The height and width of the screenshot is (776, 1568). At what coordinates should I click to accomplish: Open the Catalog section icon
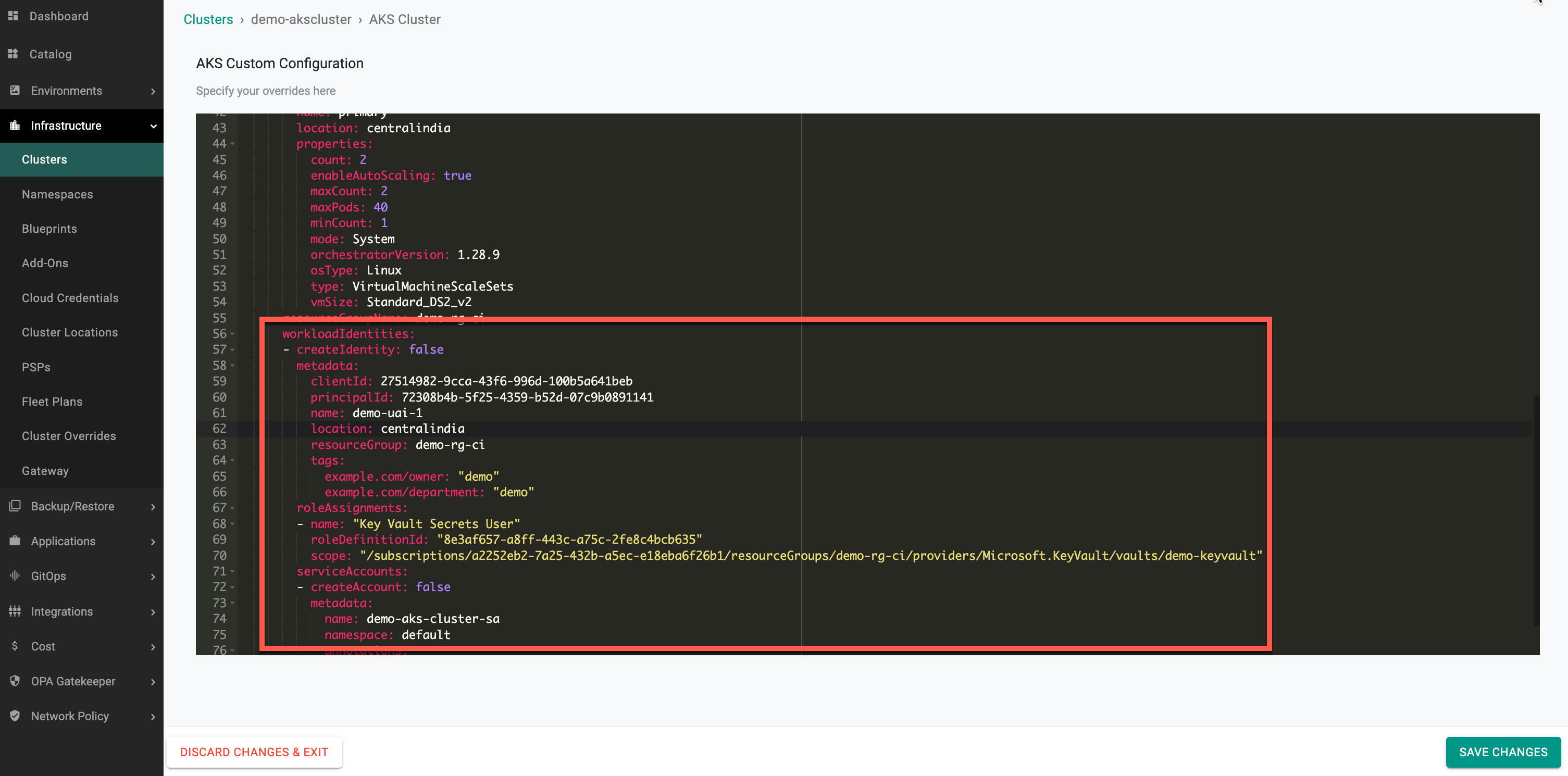[x=15, y=54]
